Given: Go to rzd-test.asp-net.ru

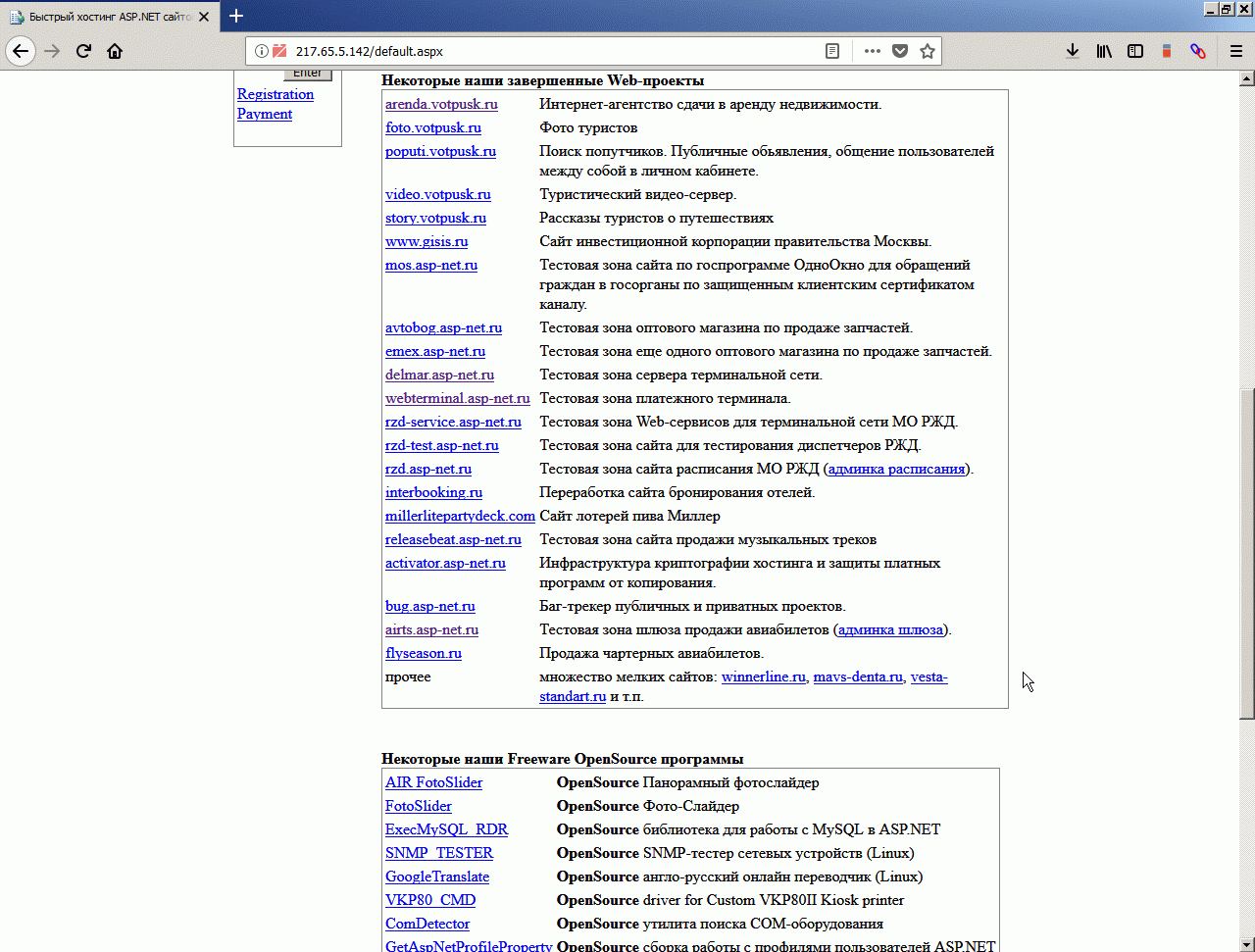Looking at the screenshot, I should 442,445.
